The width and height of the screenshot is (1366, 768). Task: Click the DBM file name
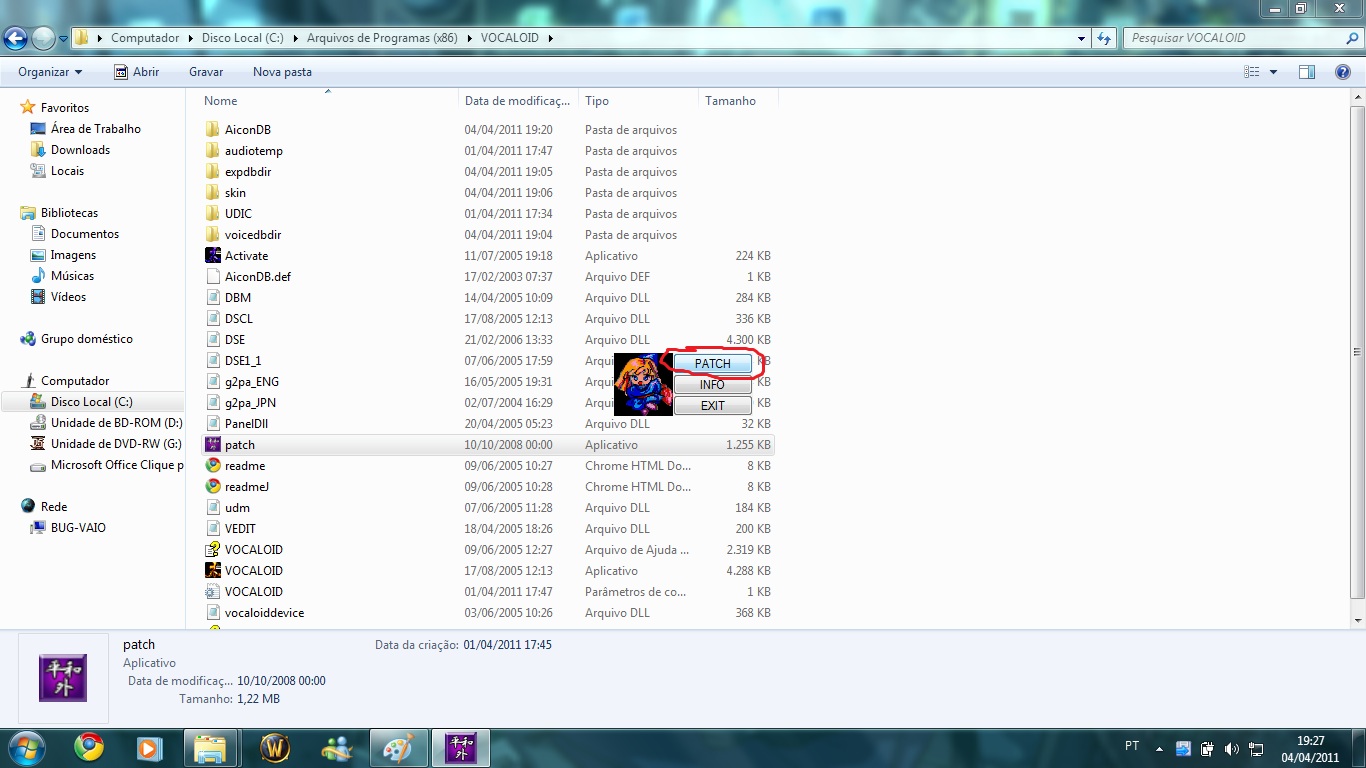click(238, 297)
